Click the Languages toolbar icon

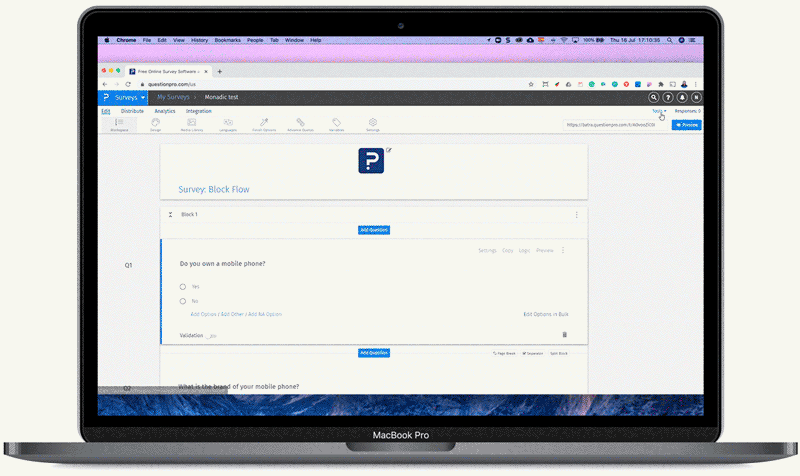228,124
